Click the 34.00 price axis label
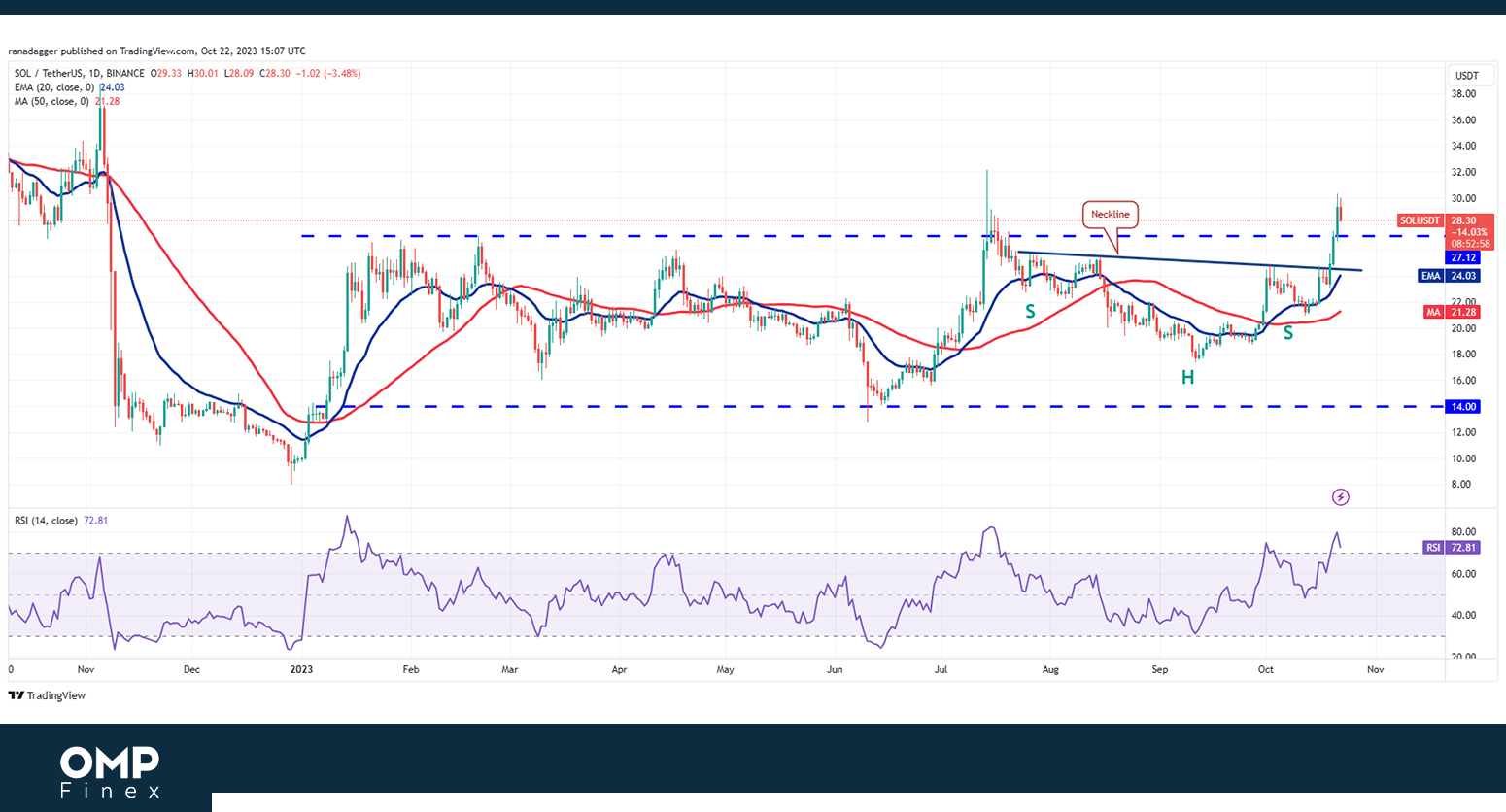 [1463, 146]
